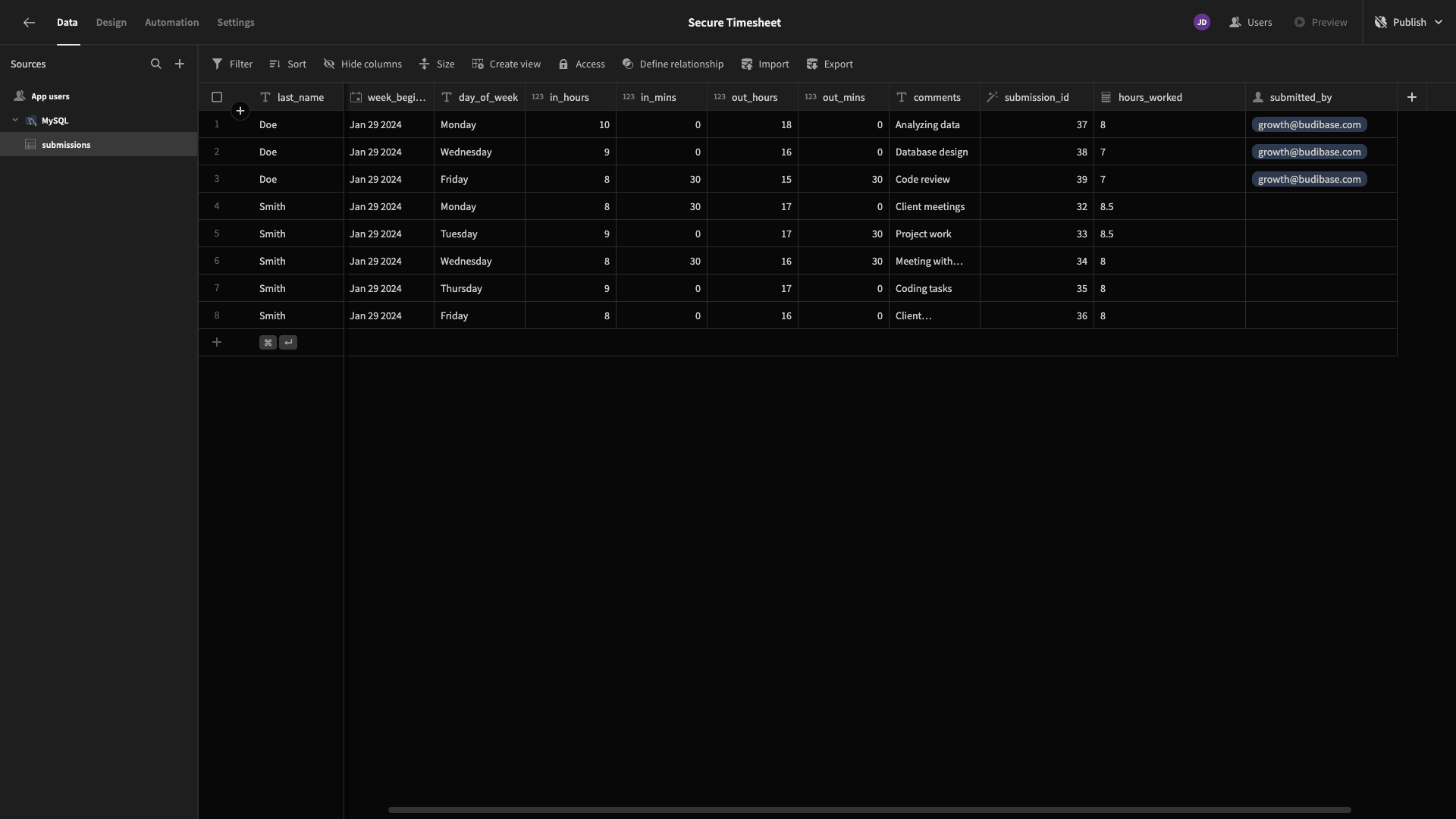Click the hours_worked column header

tap(1169, 97)
